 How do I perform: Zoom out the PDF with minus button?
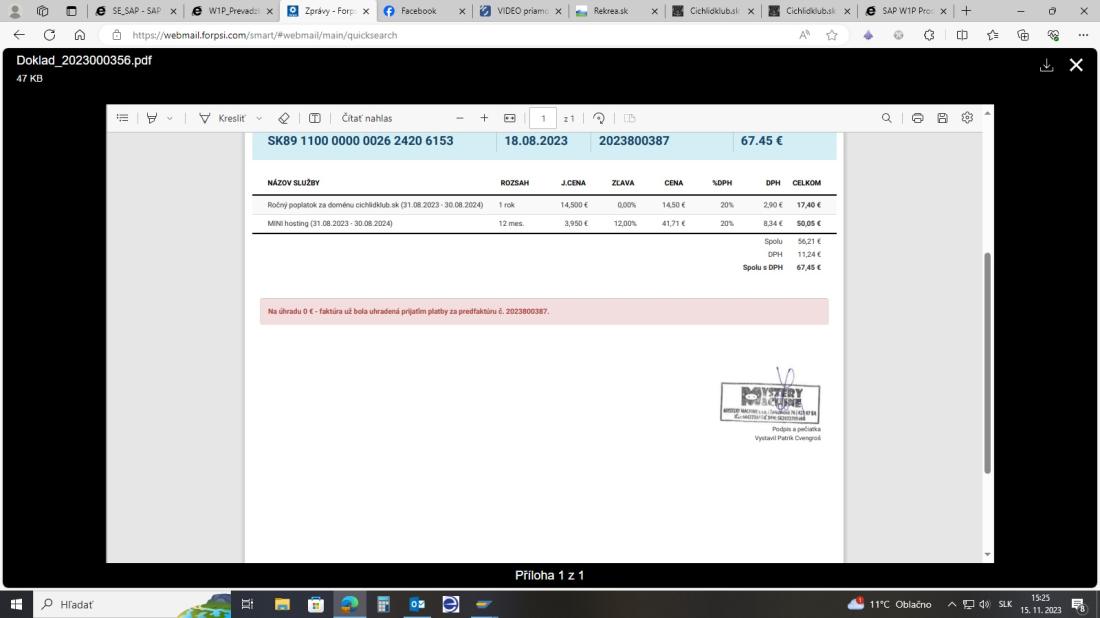(x=460, y=118)
